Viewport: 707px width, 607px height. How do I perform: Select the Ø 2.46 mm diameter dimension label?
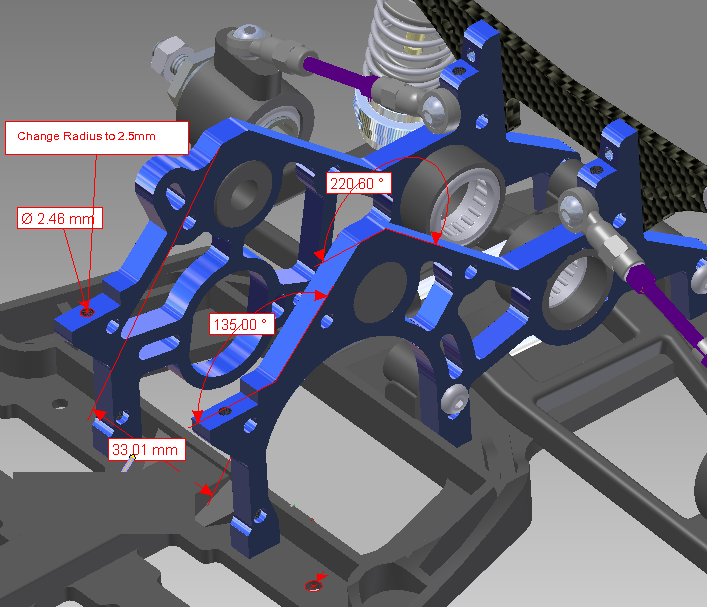click(x=60, y=217)
